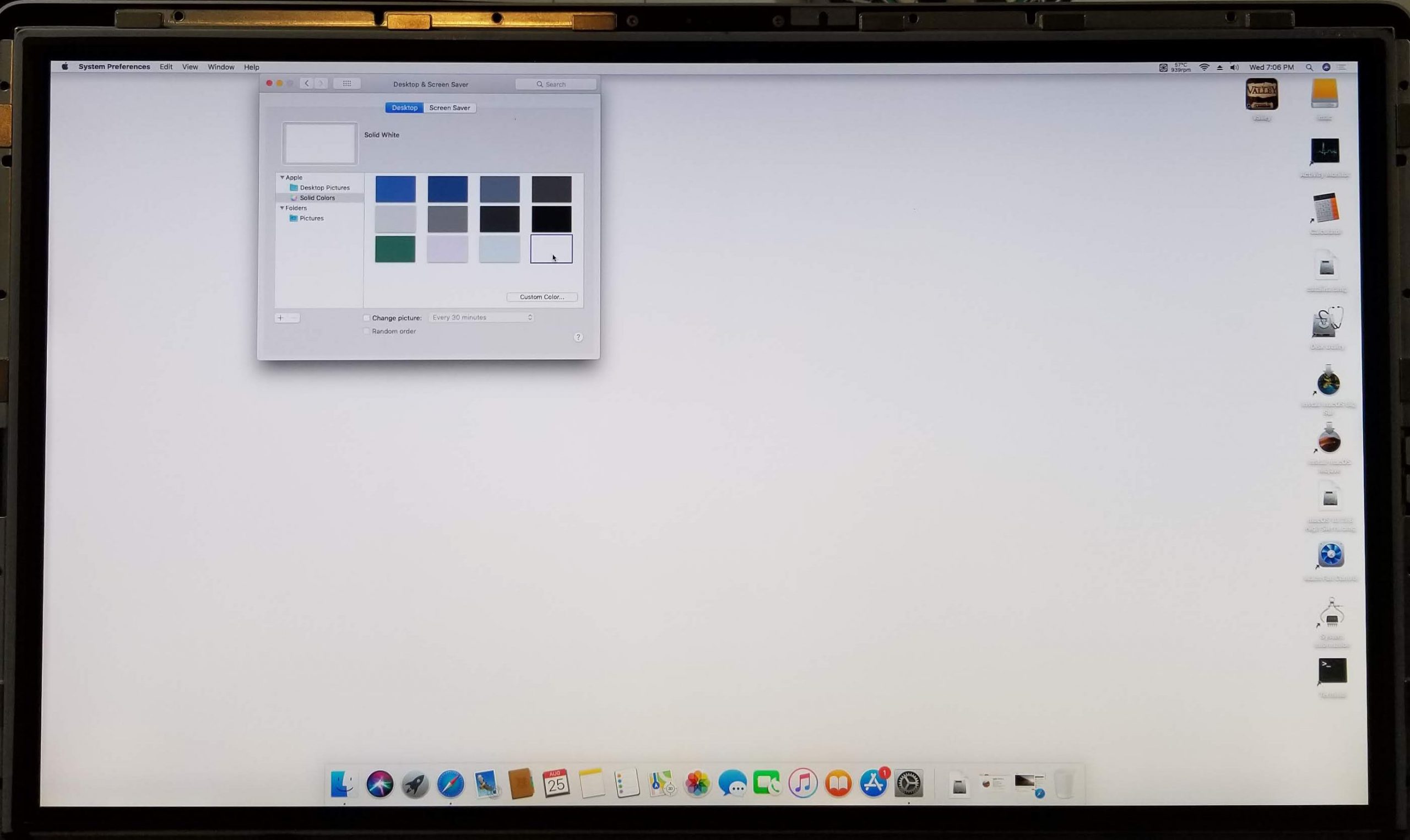The width and height of the screenshot is (1410, 840).
Task: Open iTunes music icon in Dock
Action: (803, 784)
